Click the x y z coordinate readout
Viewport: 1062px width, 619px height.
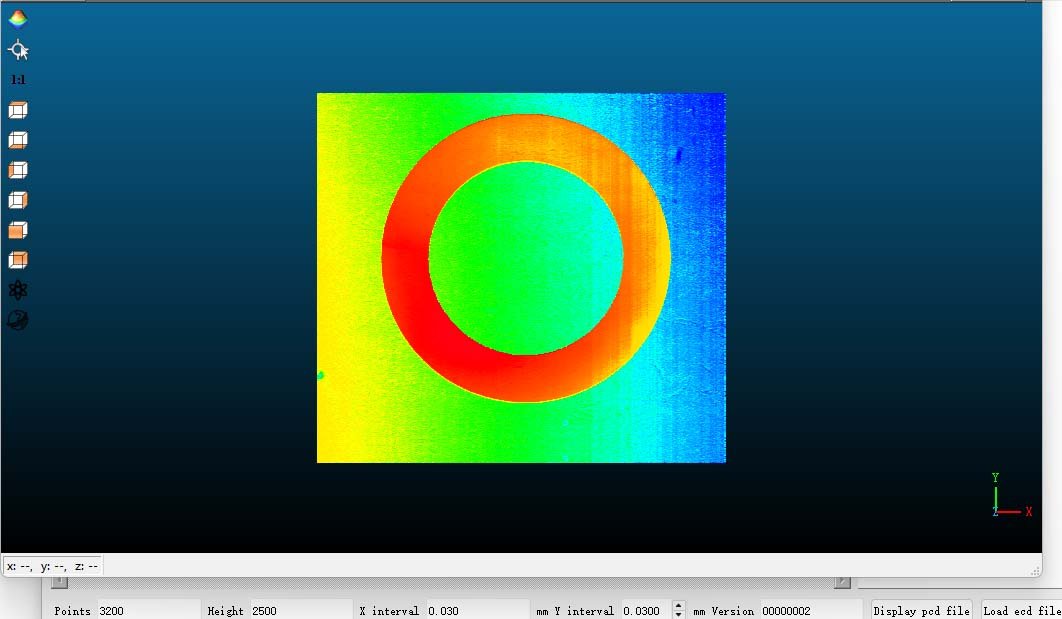[x=53, y=565]
